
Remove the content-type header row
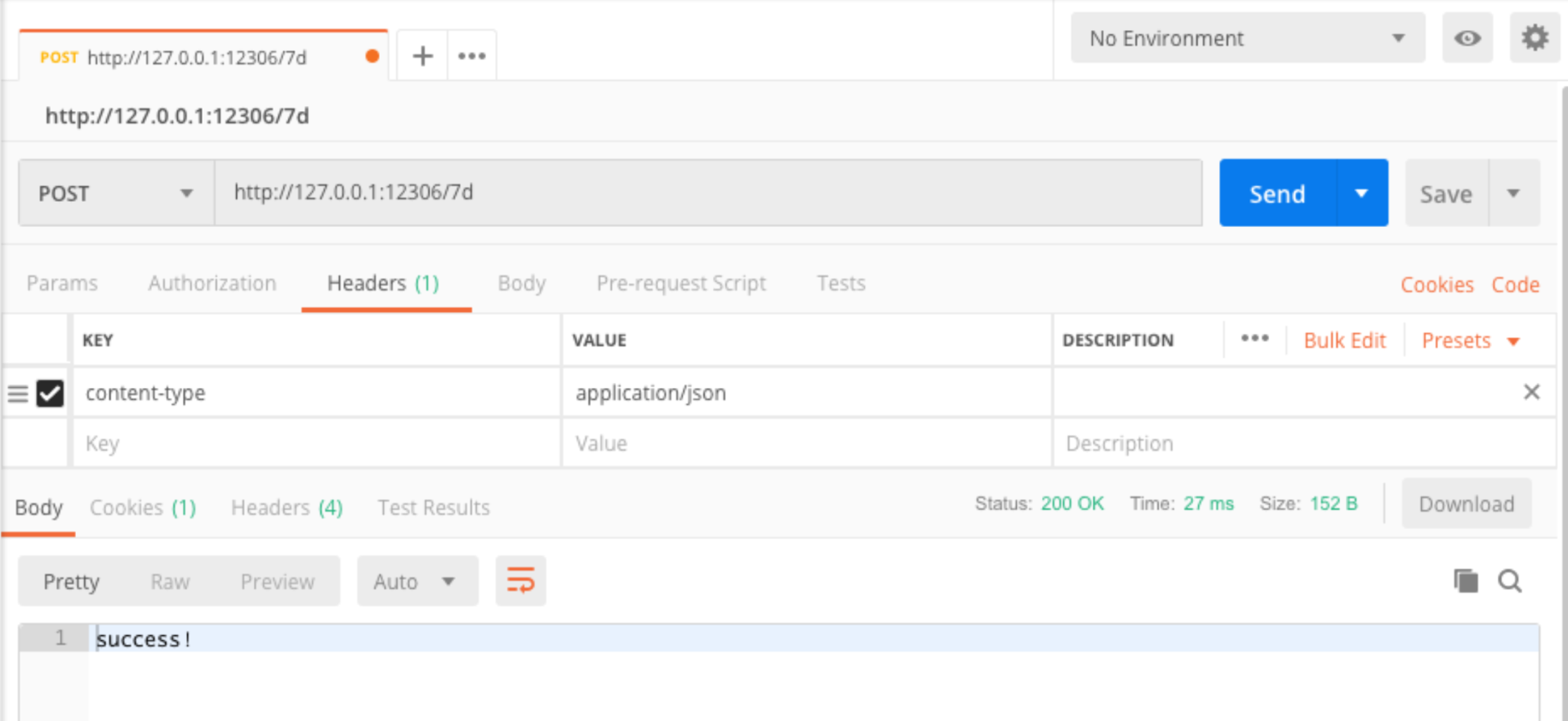(x=1531, y=392)
